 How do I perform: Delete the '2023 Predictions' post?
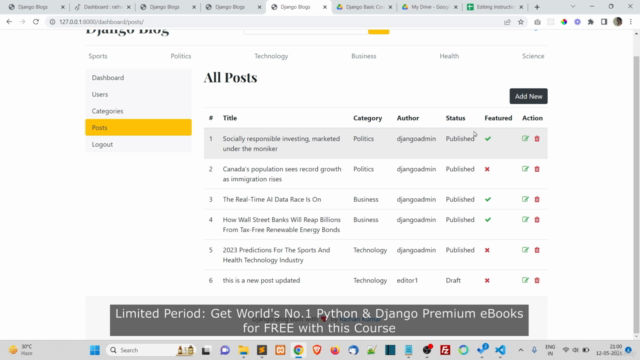[537, 250]
